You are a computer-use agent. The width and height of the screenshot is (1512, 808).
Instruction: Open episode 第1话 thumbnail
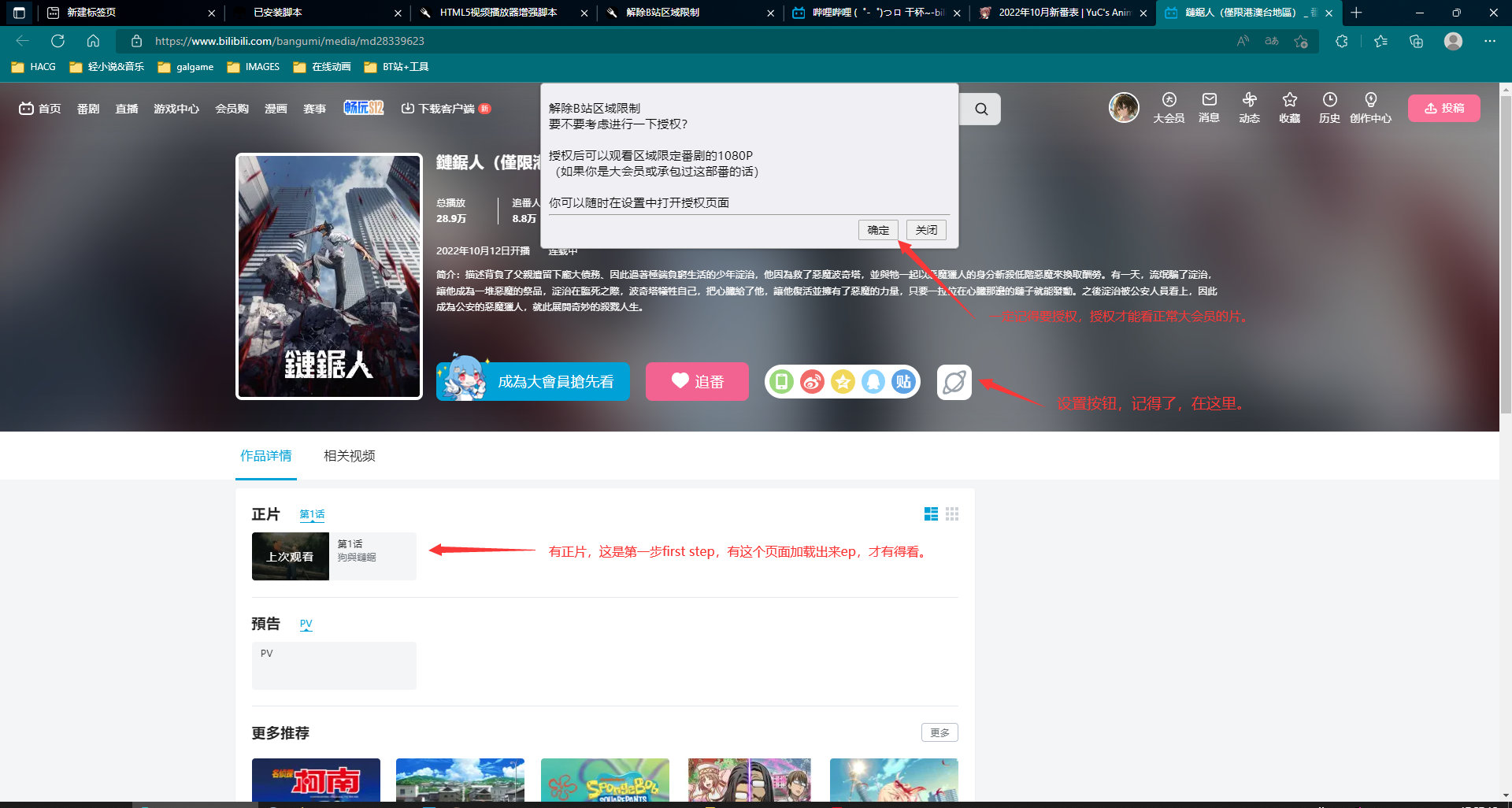point(291,557)
